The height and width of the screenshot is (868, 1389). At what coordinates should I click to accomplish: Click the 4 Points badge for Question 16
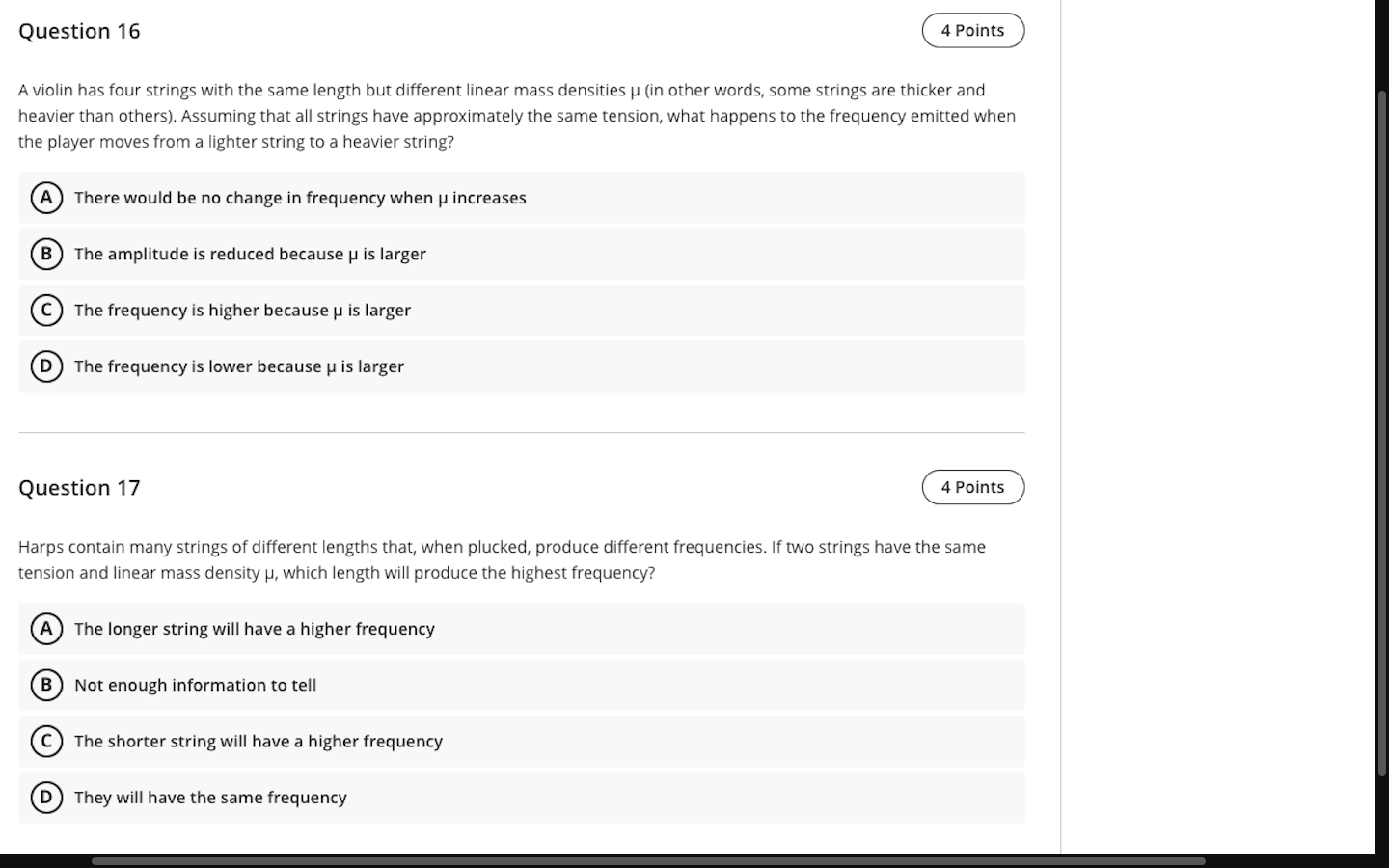tap(972, 30)
